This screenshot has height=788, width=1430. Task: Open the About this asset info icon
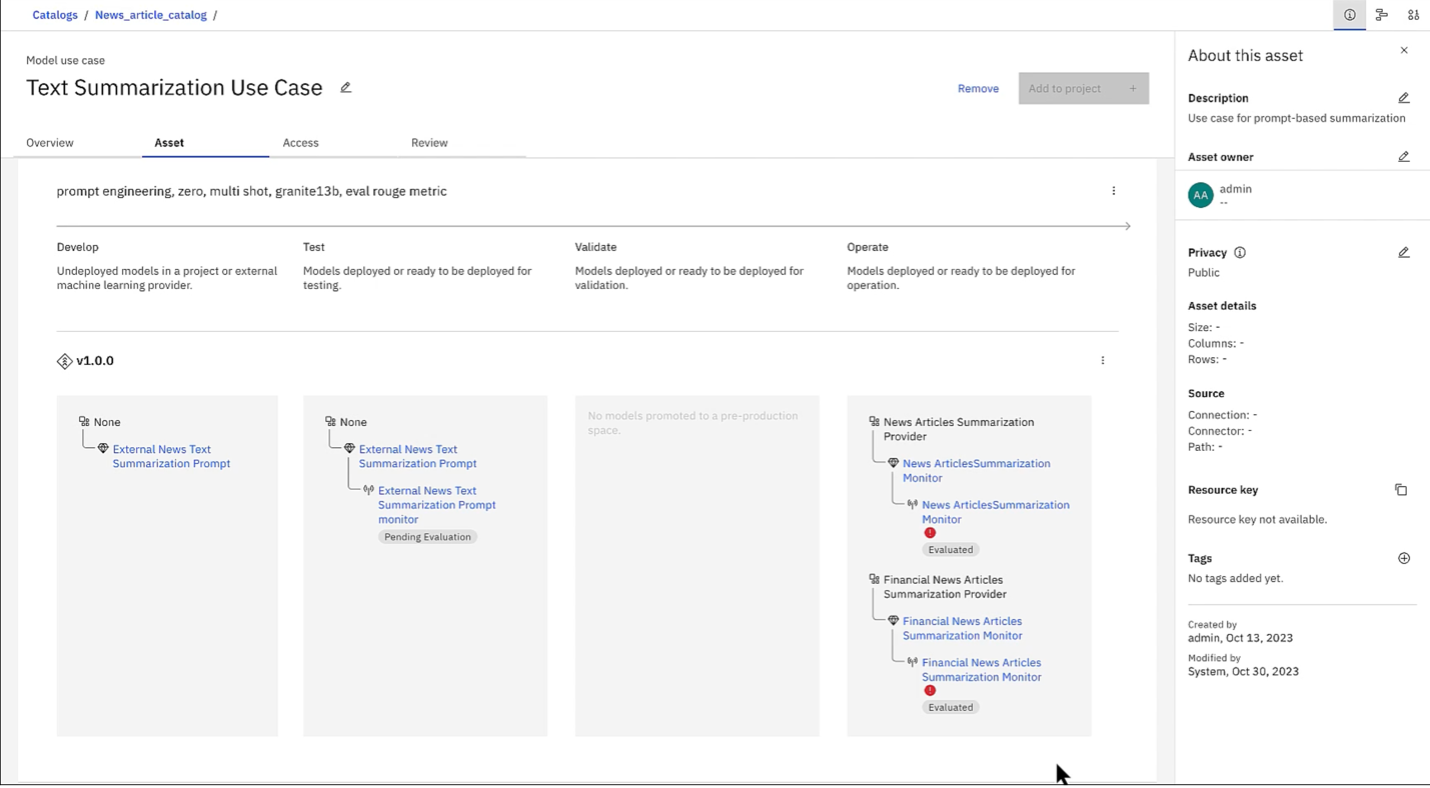(1349, 15)
